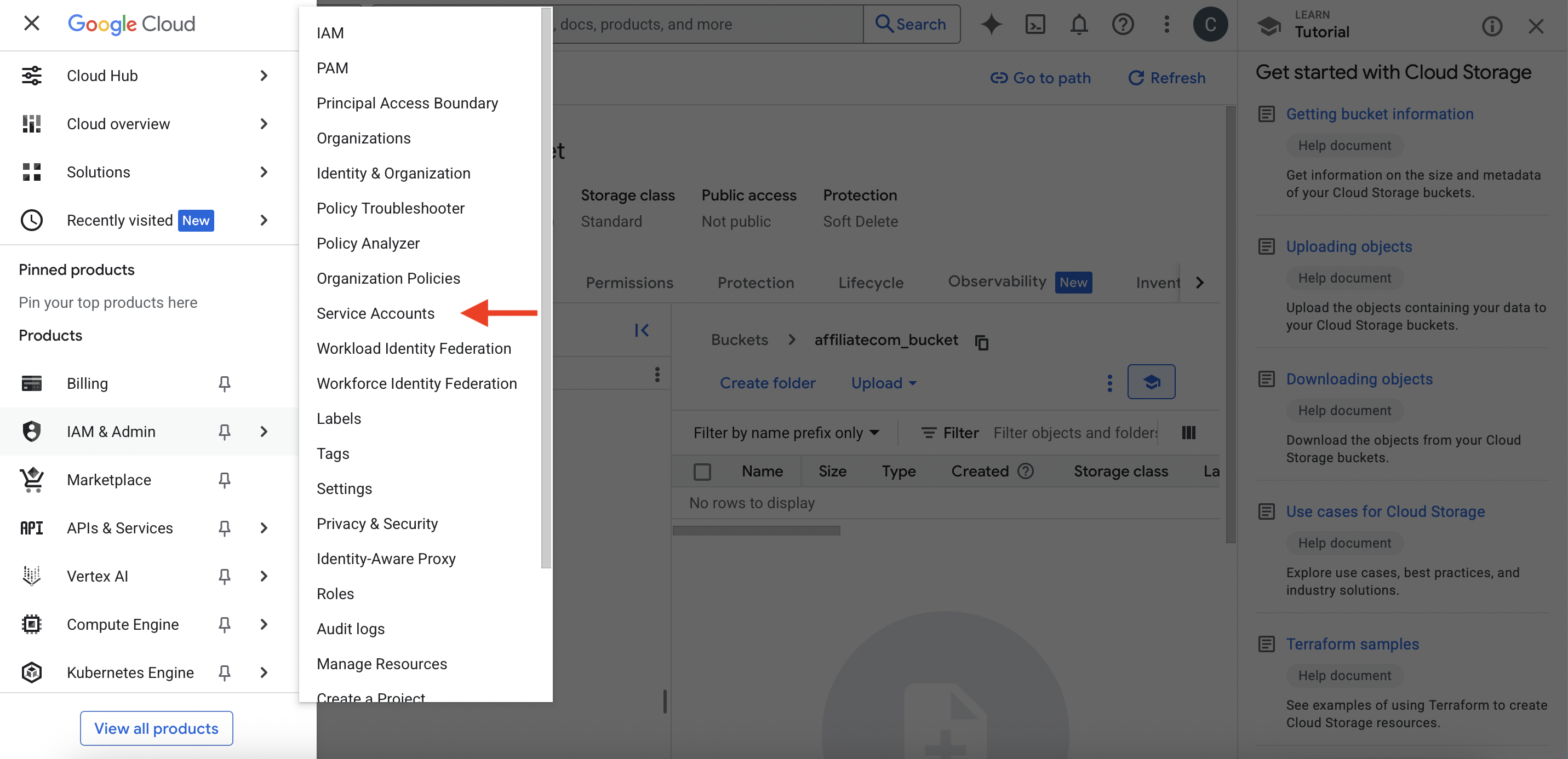
Task: Toggle the learn tutorial graduation cap button
Action: (1151, 382)
